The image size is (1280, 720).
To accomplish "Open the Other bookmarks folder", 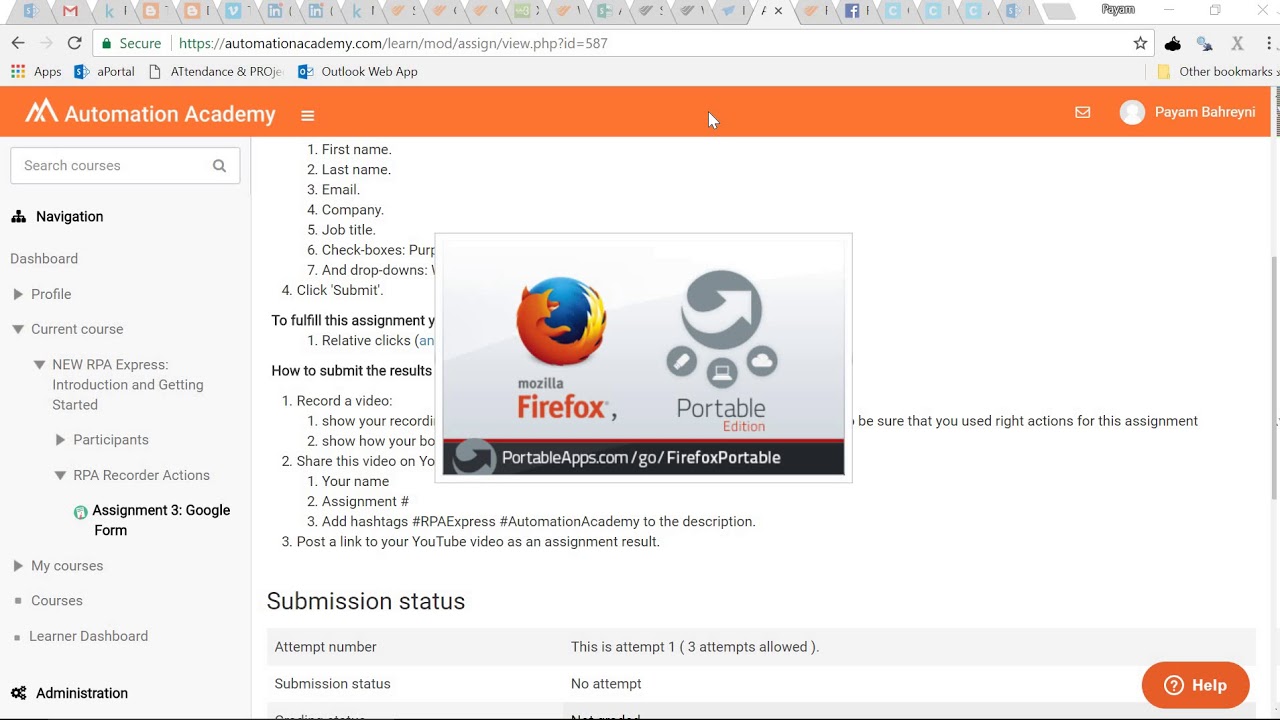I will [1214, 71].
